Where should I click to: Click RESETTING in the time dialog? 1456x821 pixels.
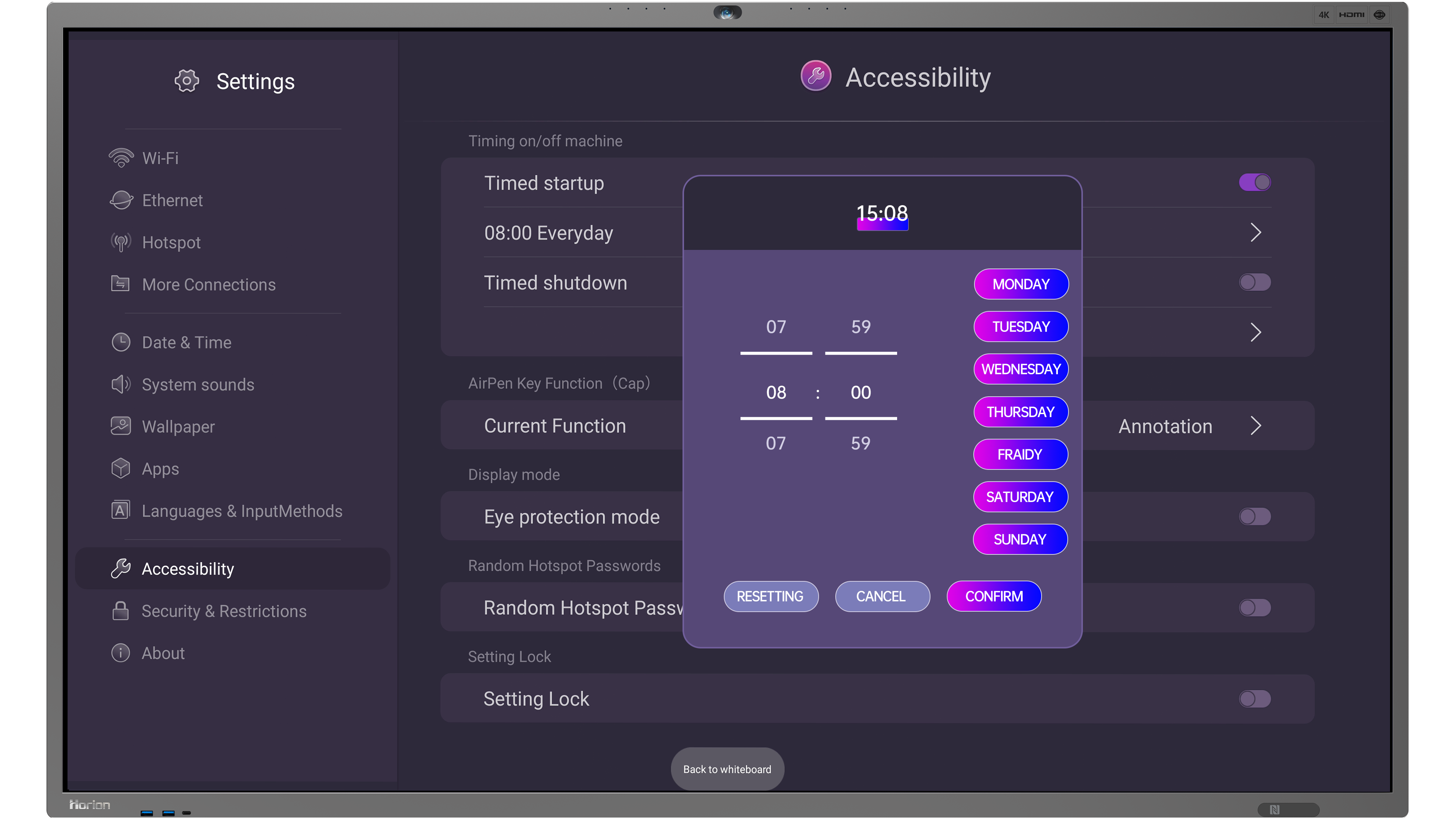pos(770,597)
